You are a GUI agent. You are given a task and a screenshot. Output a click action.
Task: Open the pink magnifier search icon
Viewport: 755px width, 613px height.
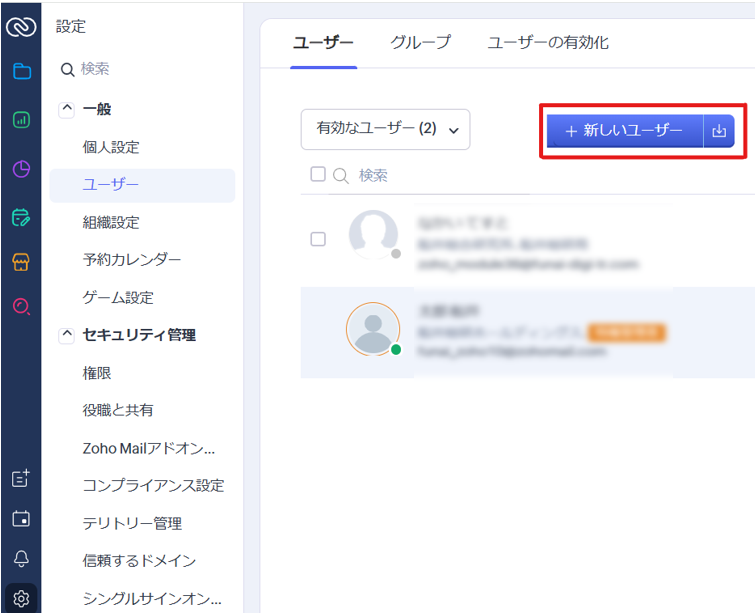[21, 307]
